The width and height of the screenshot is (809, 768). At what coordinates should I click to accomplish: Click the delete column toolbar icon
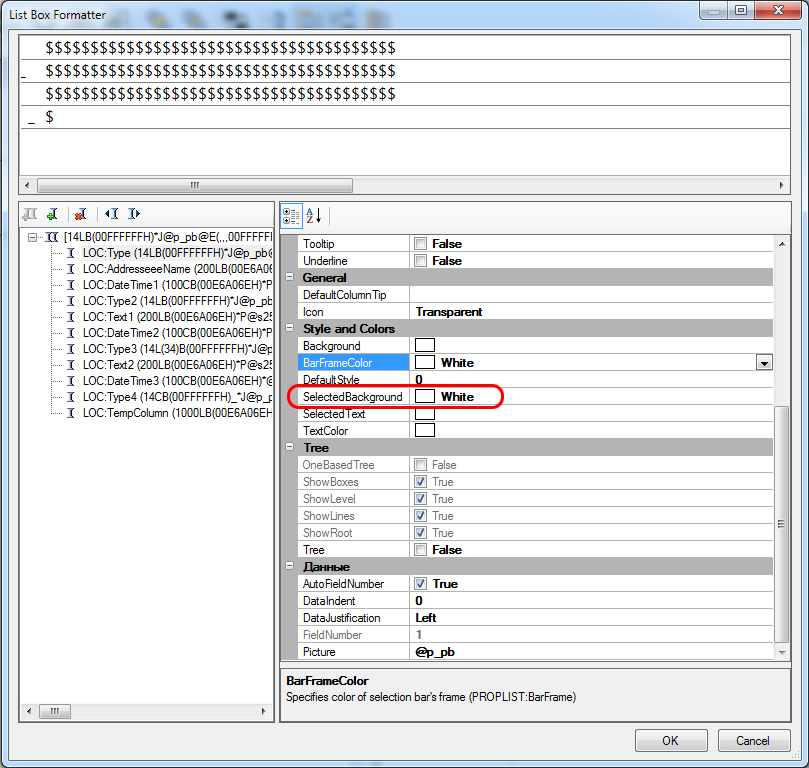80,214
